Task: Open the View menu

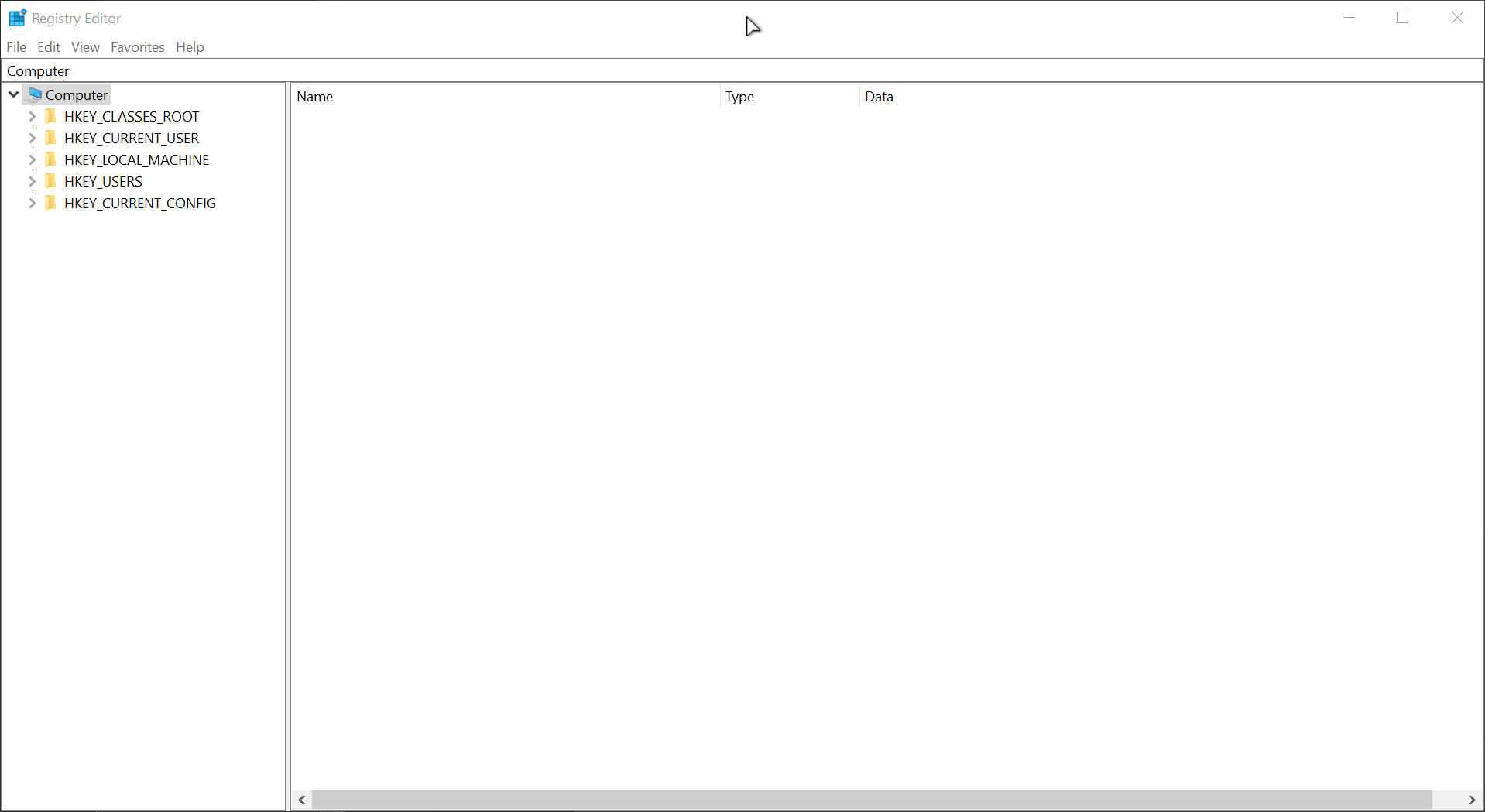Action: [86, 47]
